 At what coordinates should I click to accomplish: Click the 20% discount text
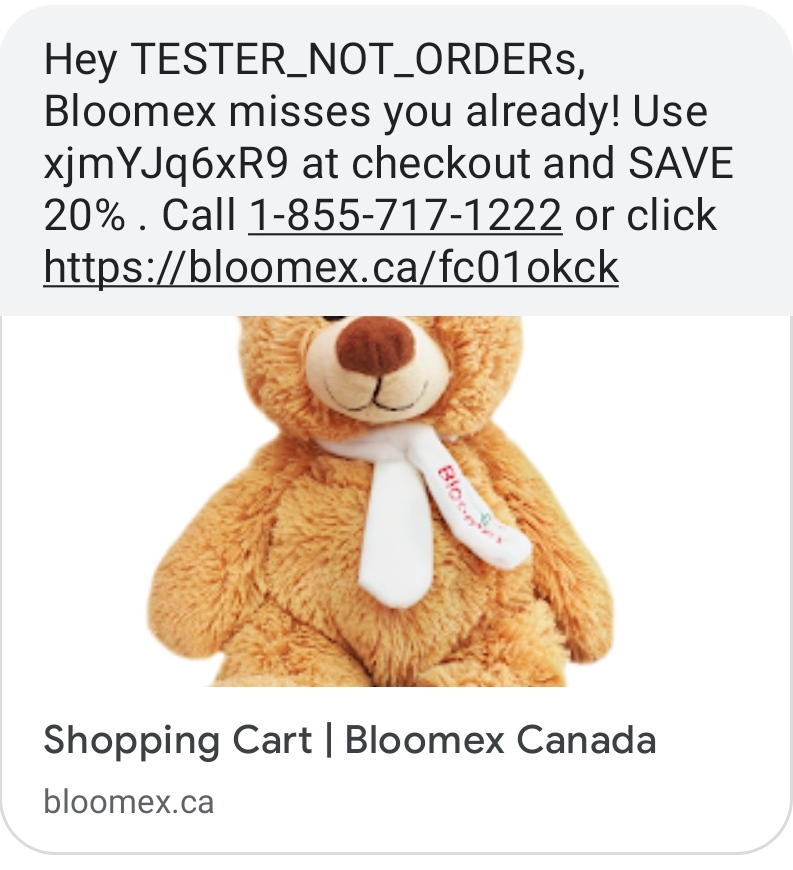(84, 215)
